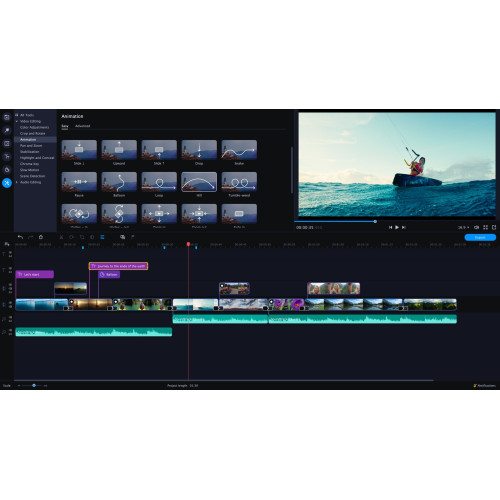Select Chroma Key in tools list
This screenshot has width=500, height=500.
[x=29, y=164]
